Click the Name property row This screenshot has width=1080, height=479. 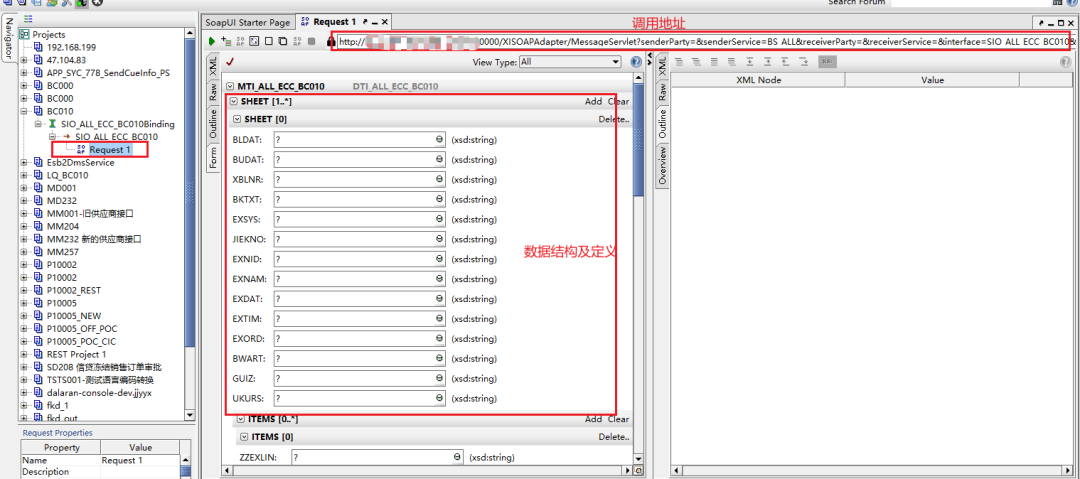[x=101, y=460]
